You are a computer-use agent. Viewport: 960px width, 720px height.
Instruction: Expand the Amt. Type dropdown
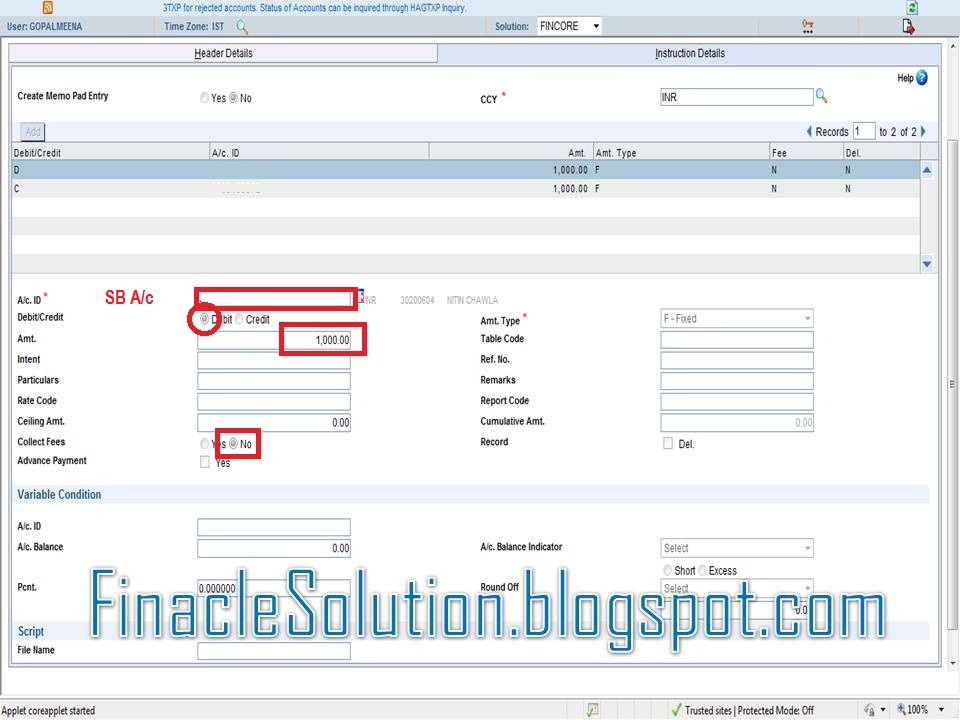click(806, 318)
